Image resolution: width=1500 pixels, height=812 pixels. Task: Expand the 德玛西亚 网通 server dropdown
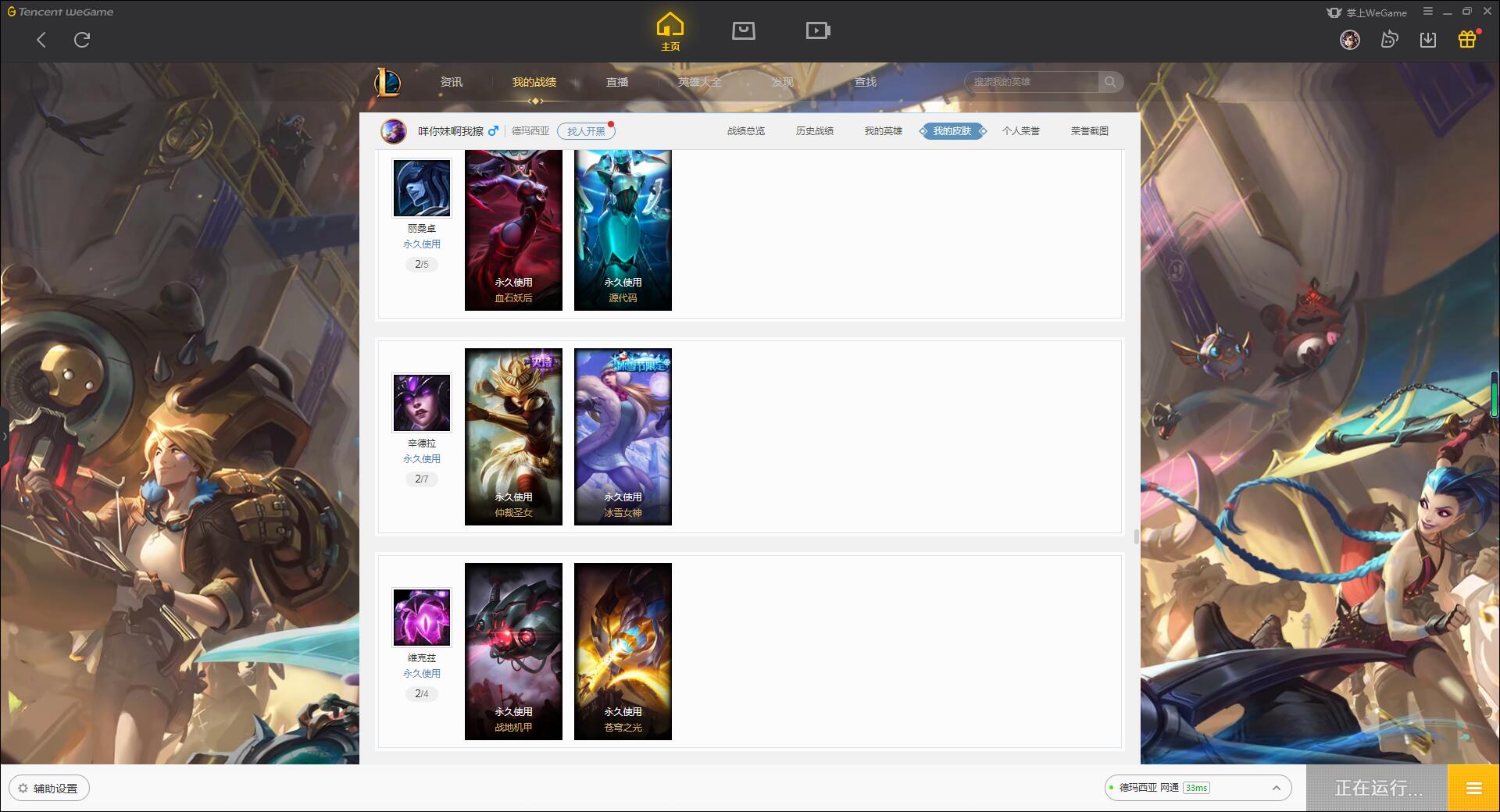[x=1198, y=788]
